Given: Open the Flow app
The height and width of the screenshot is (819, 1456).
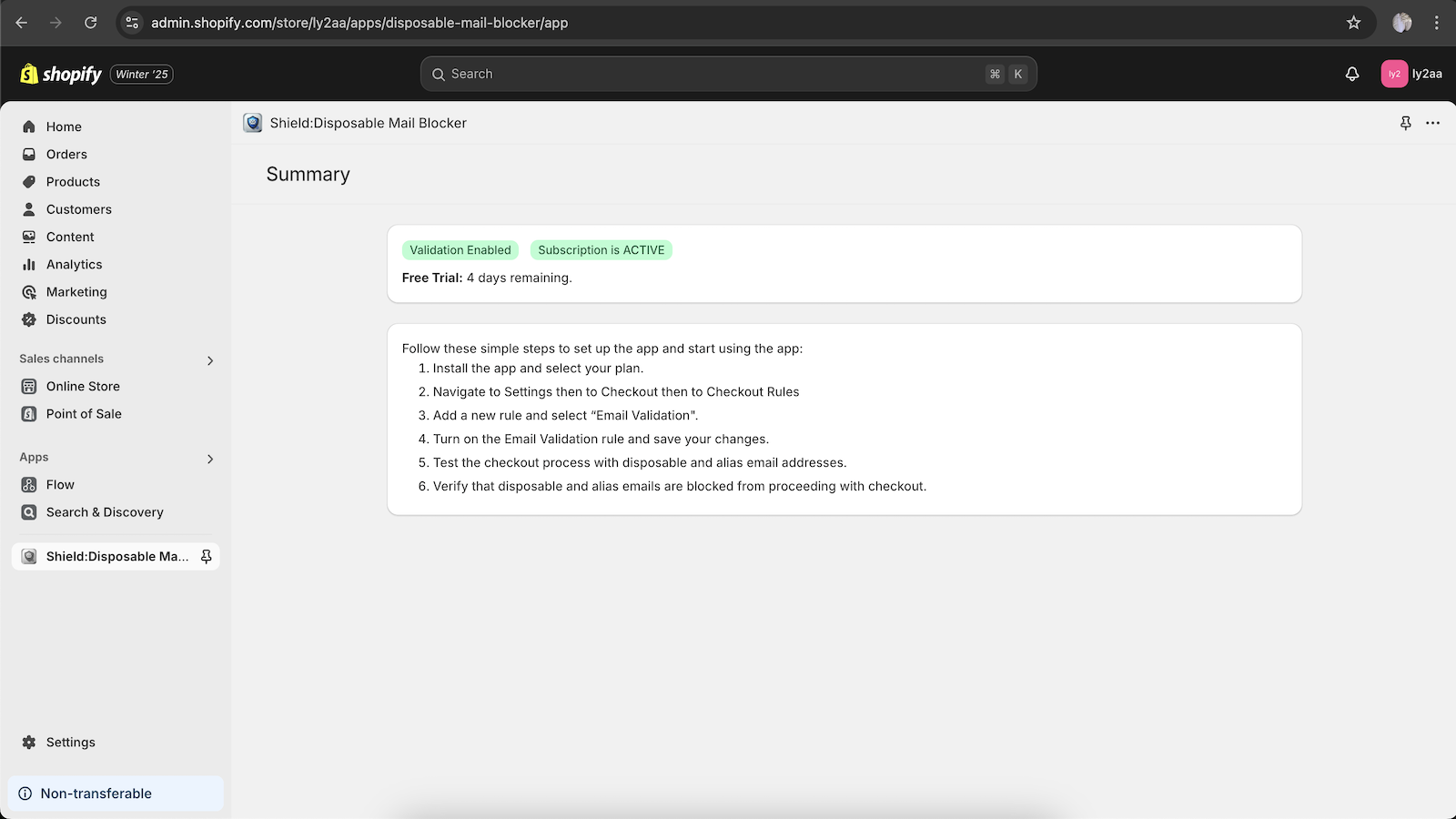Looking at the screenshot, I should click(61, 484).
